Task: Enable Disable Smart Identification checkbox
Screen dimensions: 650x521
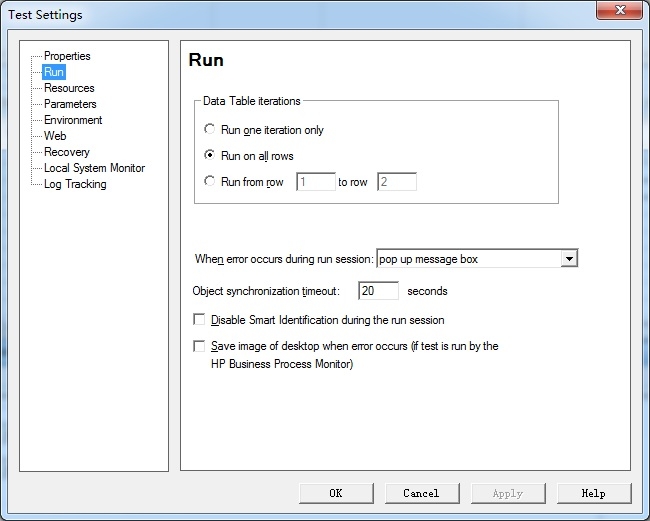Action: click(x=199, y=320)
